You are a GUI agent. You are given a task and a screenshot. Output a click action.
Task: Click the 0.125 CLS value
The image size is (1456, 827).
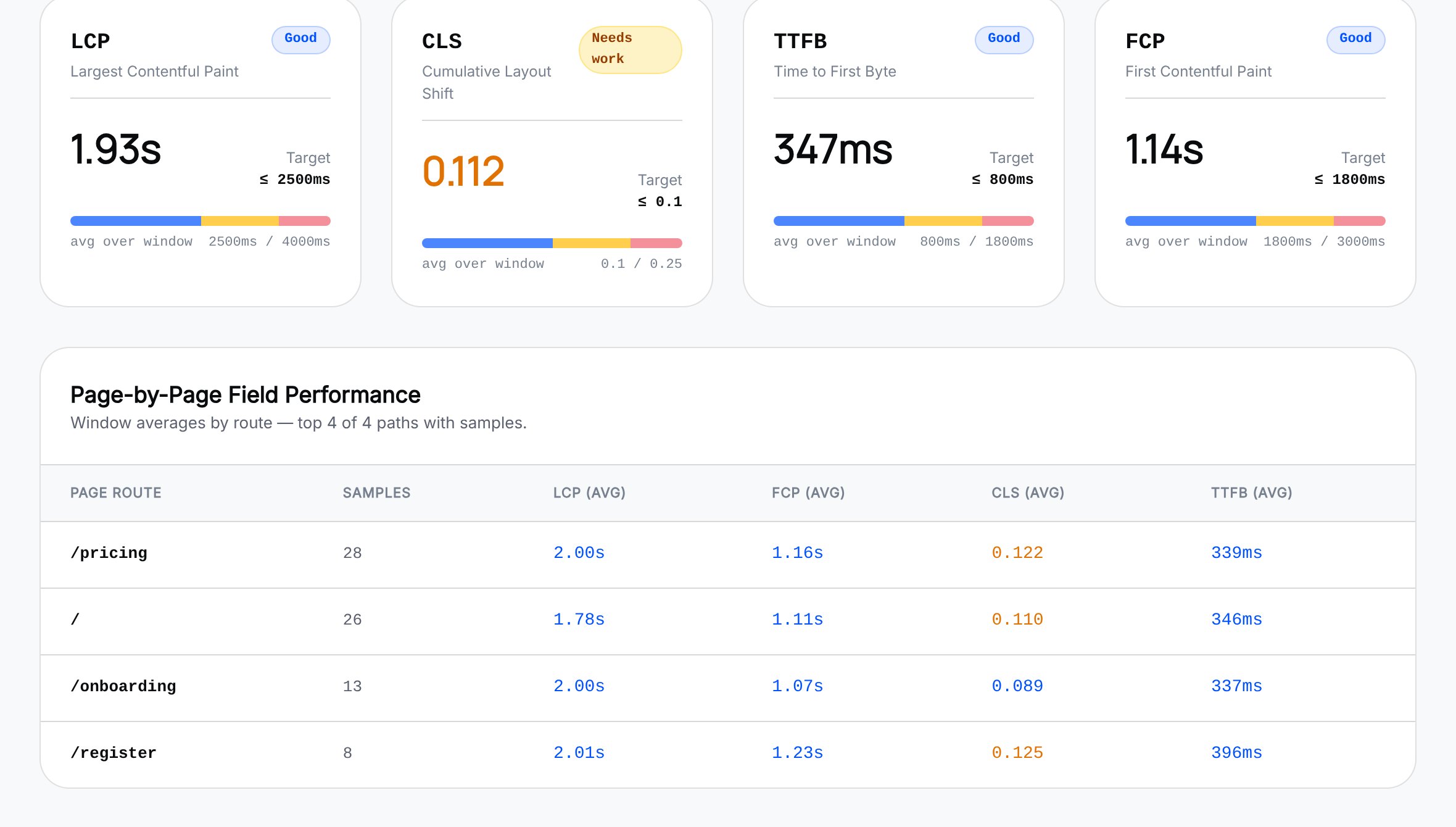coord(1017,753)
